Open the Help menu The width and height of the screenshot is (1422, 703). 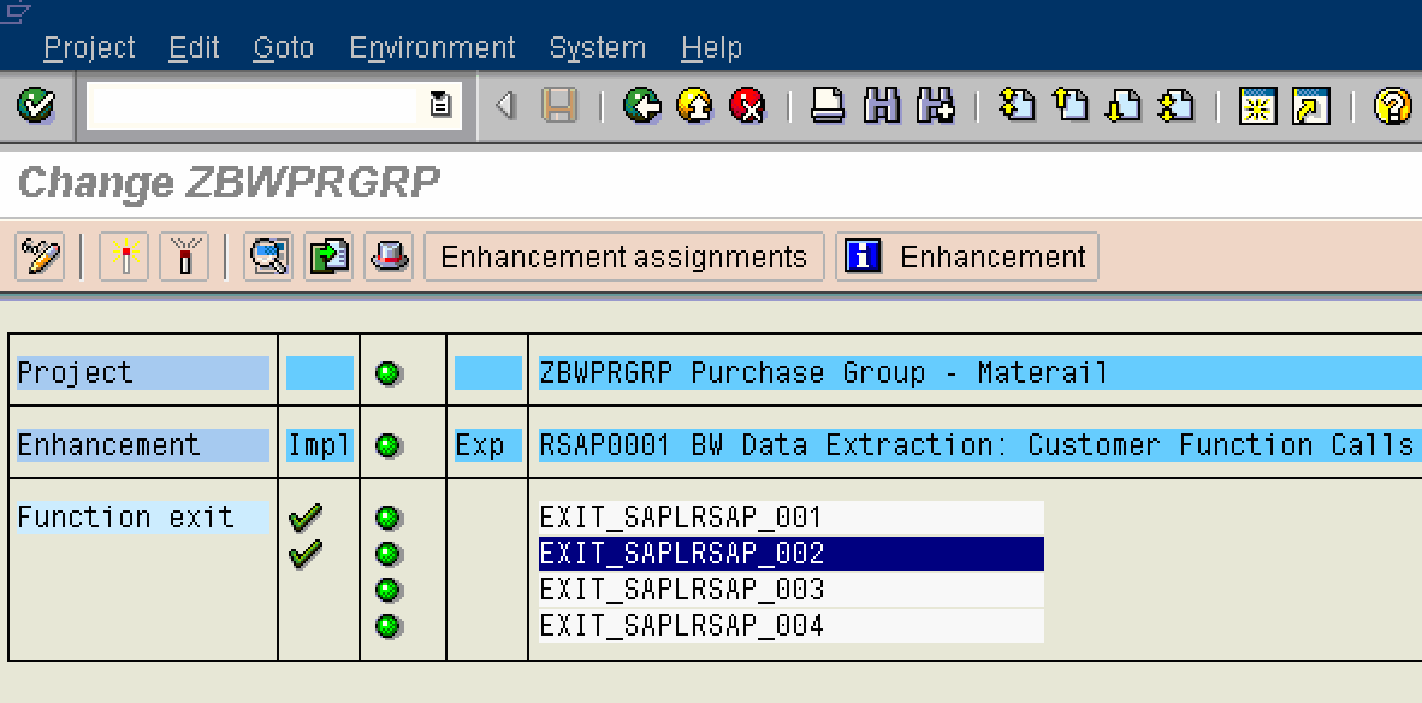(711, 48)
